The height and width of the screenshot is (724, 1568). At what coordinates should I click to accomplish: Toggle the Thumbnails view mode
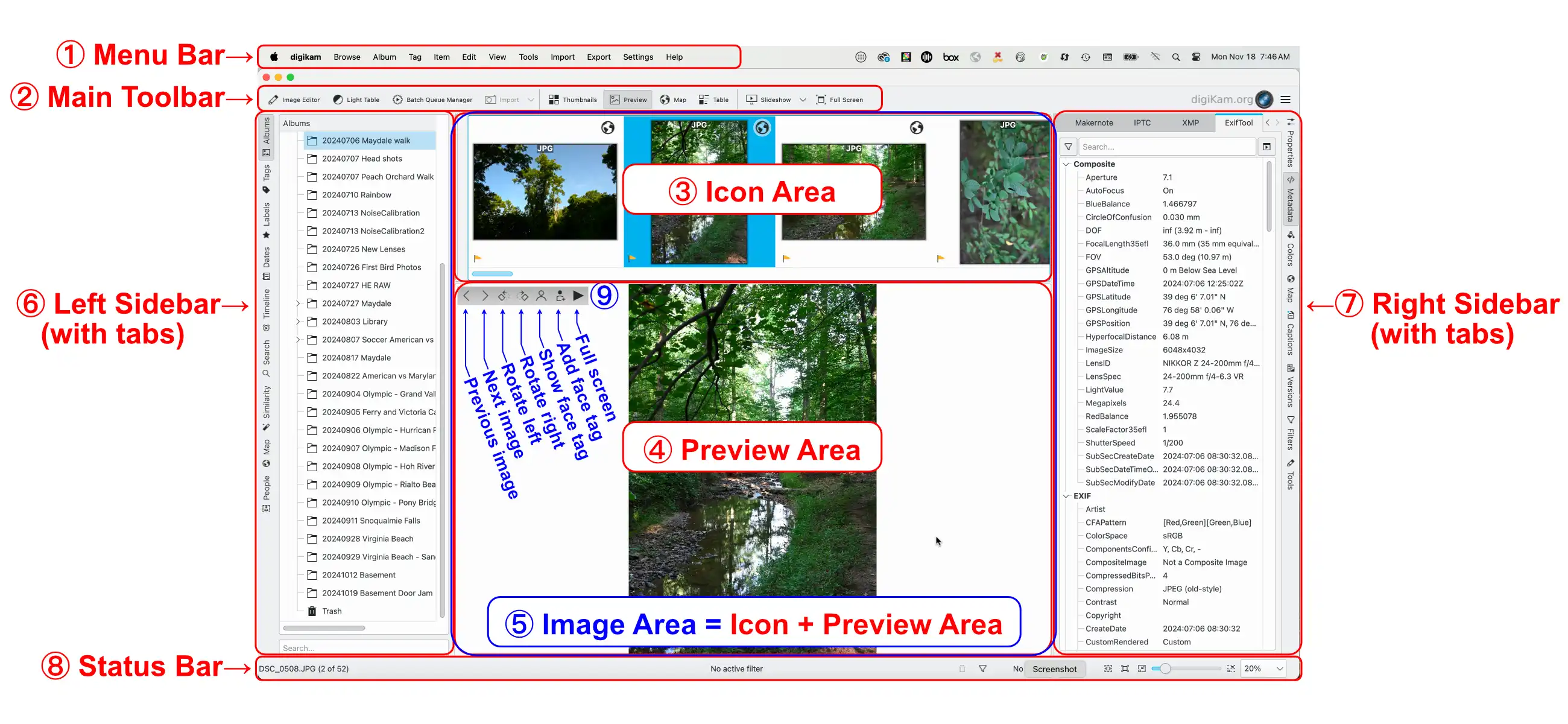(x=572, y=100)
